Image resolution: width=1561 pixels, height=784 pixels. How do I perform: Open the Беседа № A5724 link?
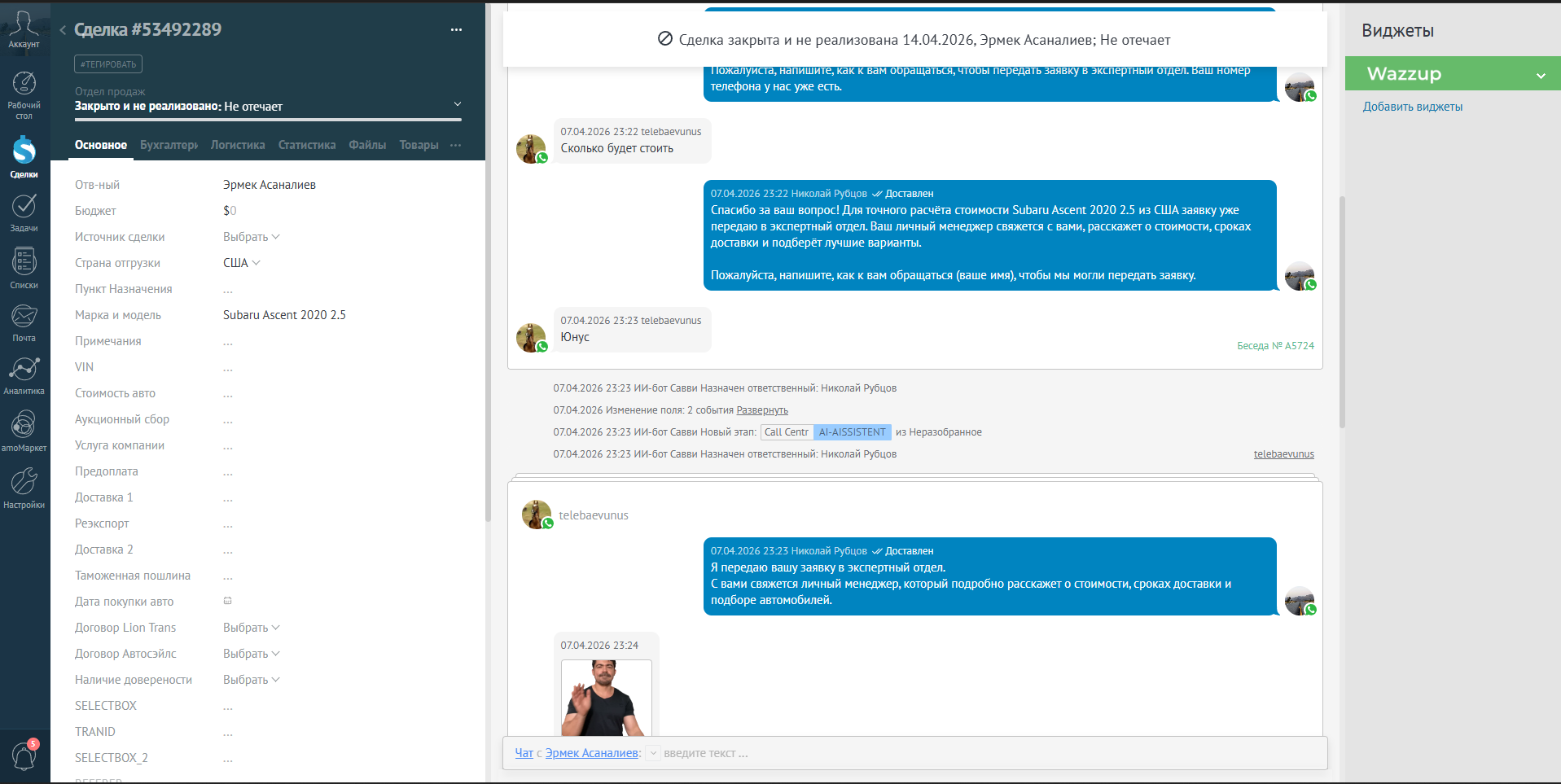pyautogui.click(x=1275, y=346)
